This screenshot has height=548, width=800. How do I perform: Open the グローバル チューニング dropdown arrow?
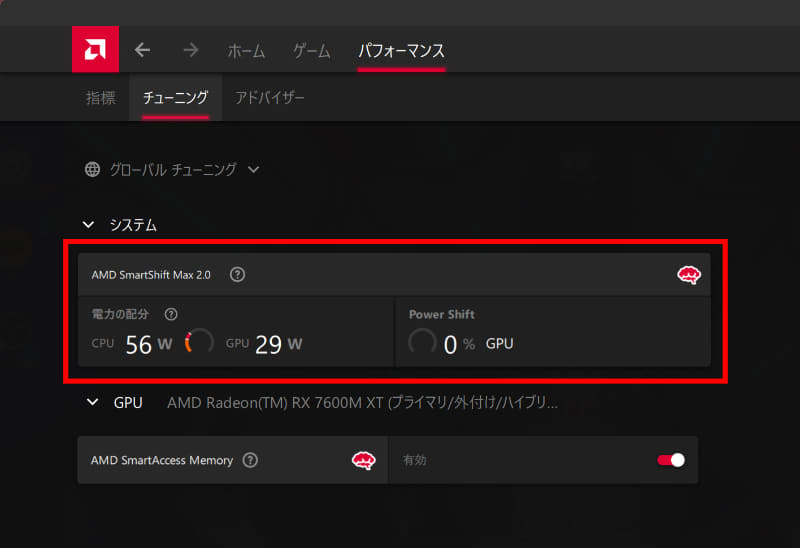click(254, 169)
